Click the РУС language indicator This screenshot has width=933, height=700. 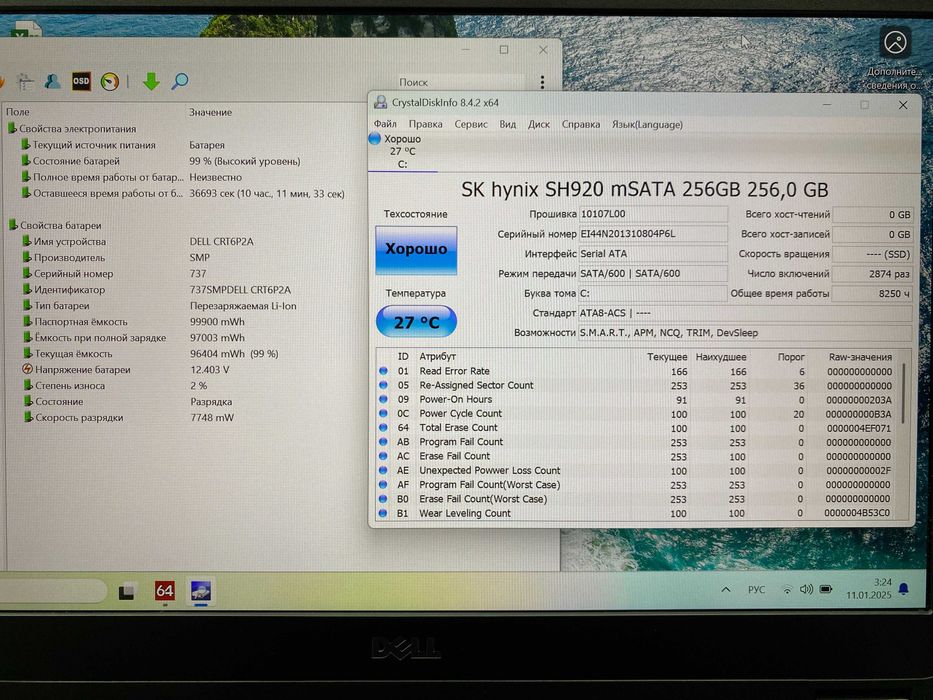click(756, 590)
